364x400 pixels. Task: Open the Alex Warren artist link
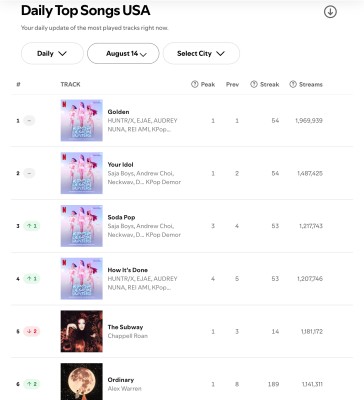pos(124,389)
